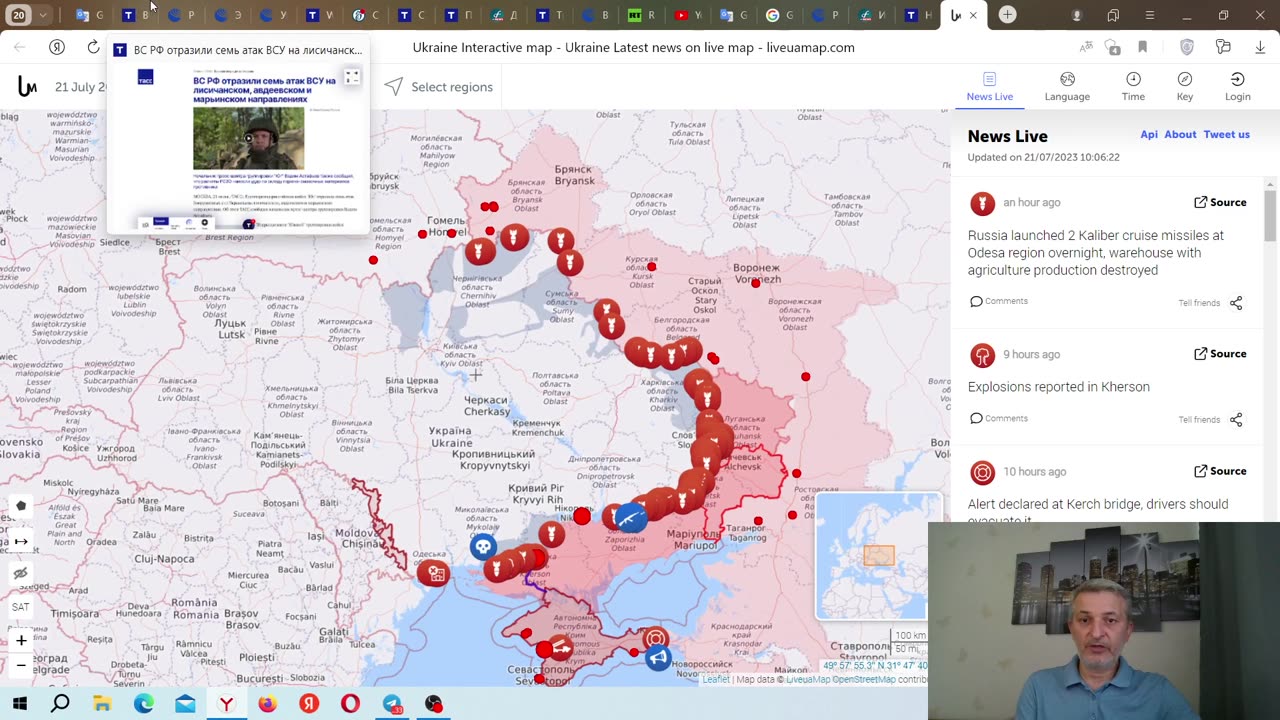Open the About link
The width and height of the screenshot is (1280, 720).
1180,134
